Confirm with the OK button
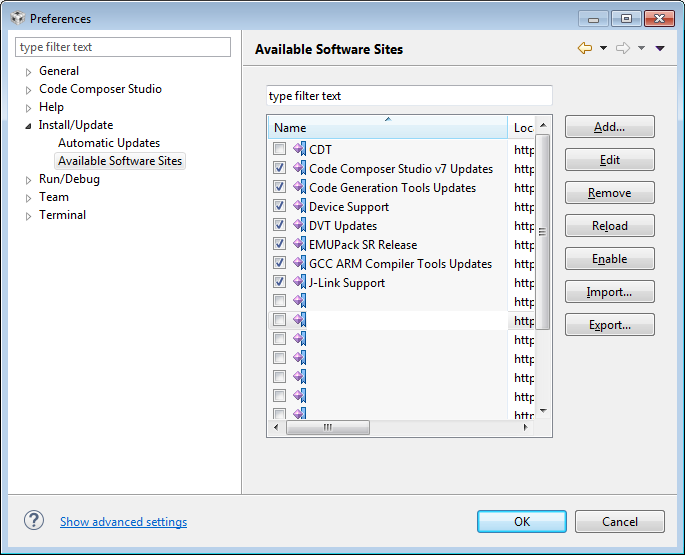This screenshot has height=555, width=685. 522,521
